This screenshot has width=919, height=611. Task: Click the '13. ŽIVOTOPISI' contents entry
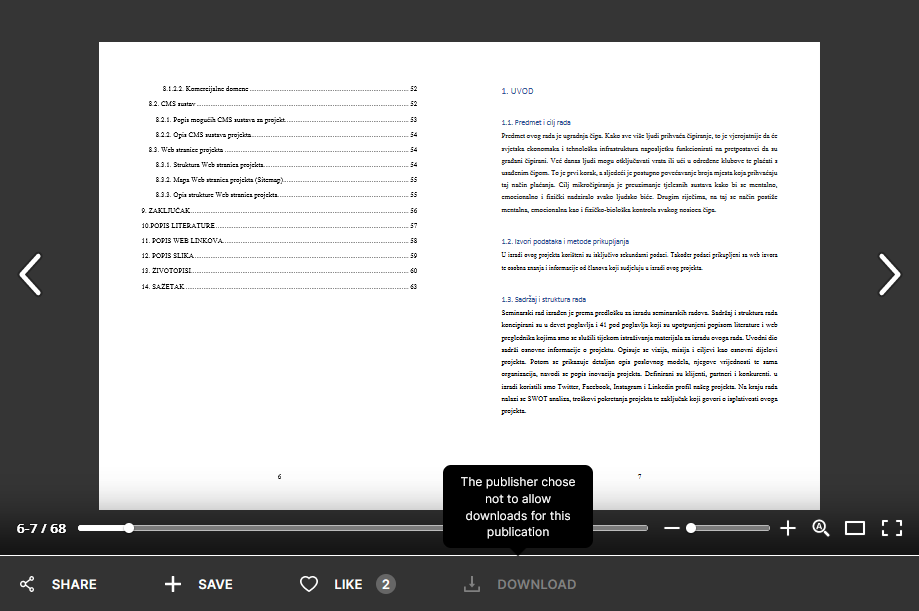279,271
